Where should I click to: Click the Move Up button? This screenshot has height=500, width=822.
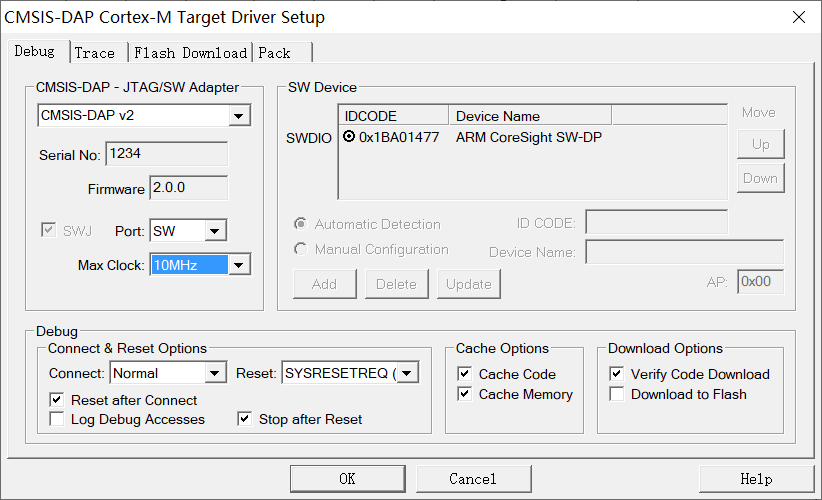click(761, 144)
